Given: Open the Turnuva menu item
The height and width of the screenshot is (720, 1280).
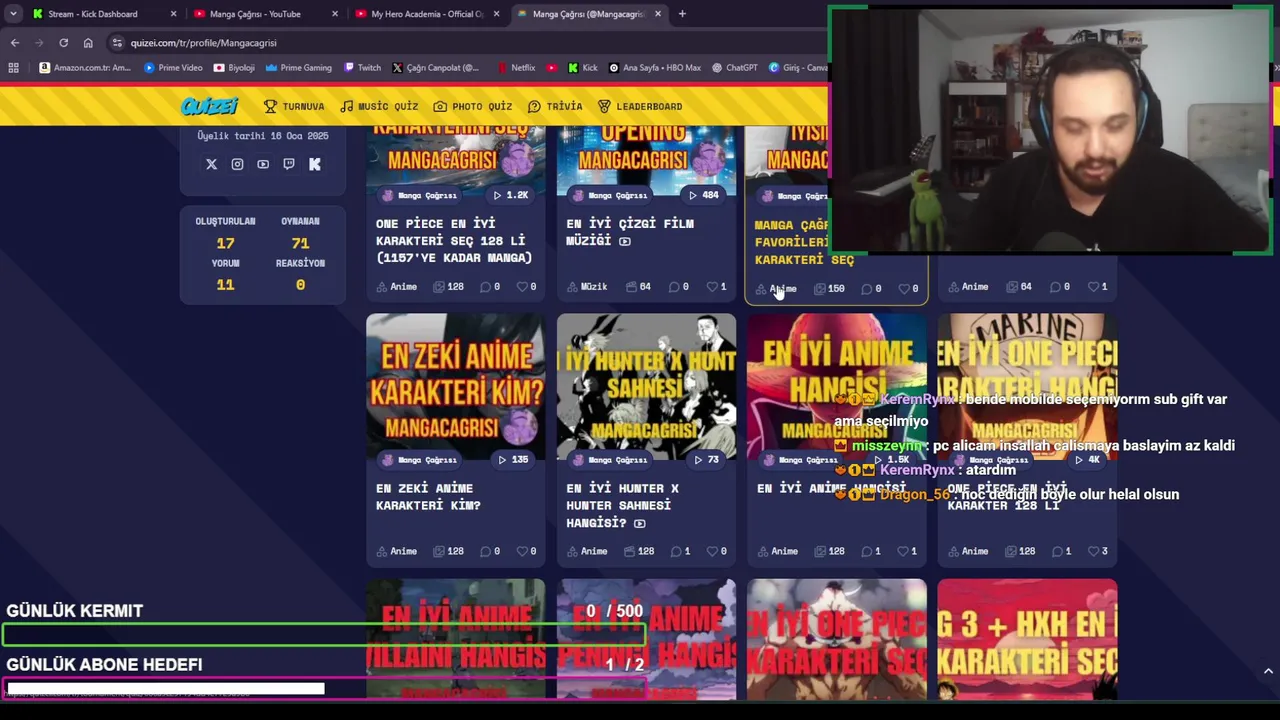Looking at the screenshot, I should [294, 106].
